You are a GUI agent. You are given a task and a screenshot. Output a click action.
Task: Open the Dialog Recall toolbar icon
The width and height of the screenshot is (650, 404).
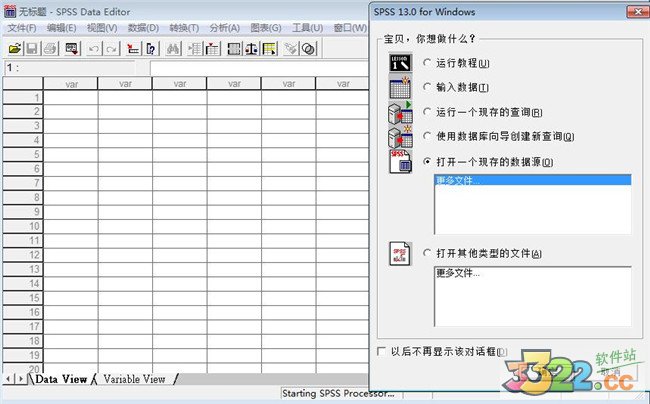coord(72,49)
